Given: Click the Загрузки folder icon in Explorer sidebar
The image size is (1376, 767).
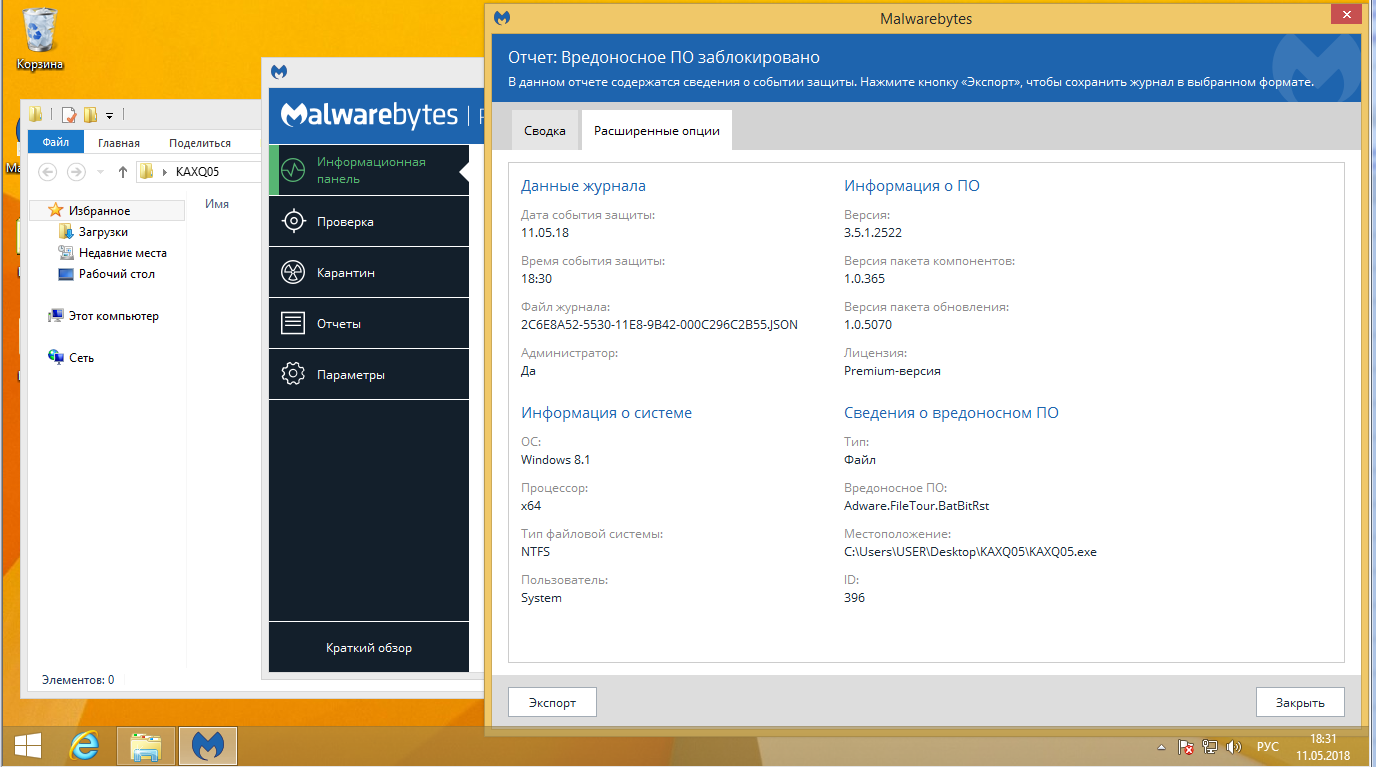Looking at the screenshot, I should 67,232.
